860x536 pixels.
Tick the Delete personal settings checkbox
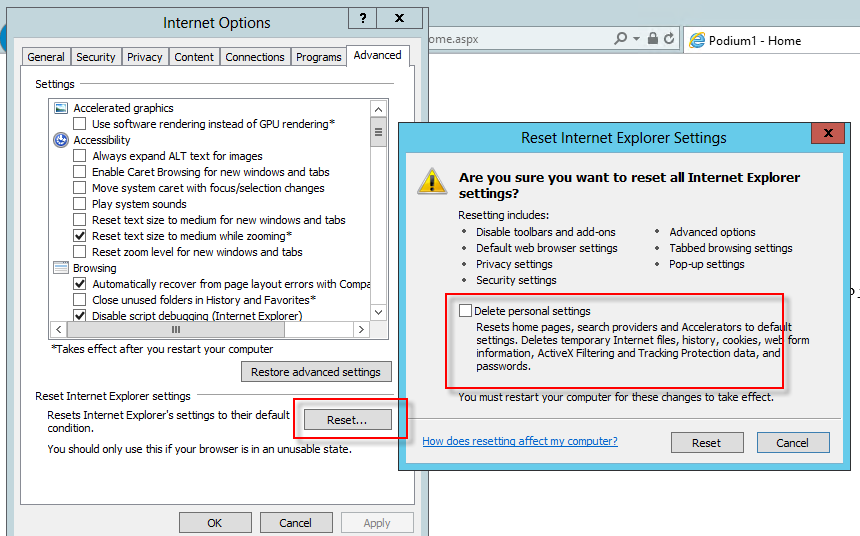465,311
